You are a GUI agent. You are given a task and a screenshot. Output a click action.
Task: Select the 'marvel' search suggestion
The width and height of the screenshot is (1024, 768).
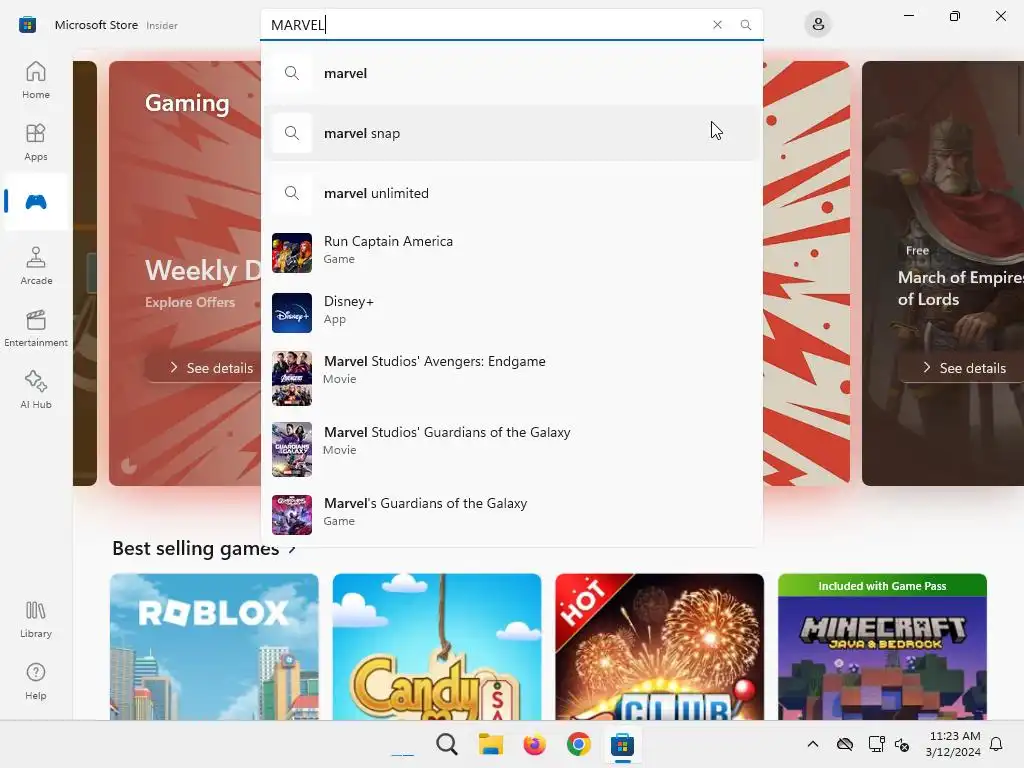511,73
